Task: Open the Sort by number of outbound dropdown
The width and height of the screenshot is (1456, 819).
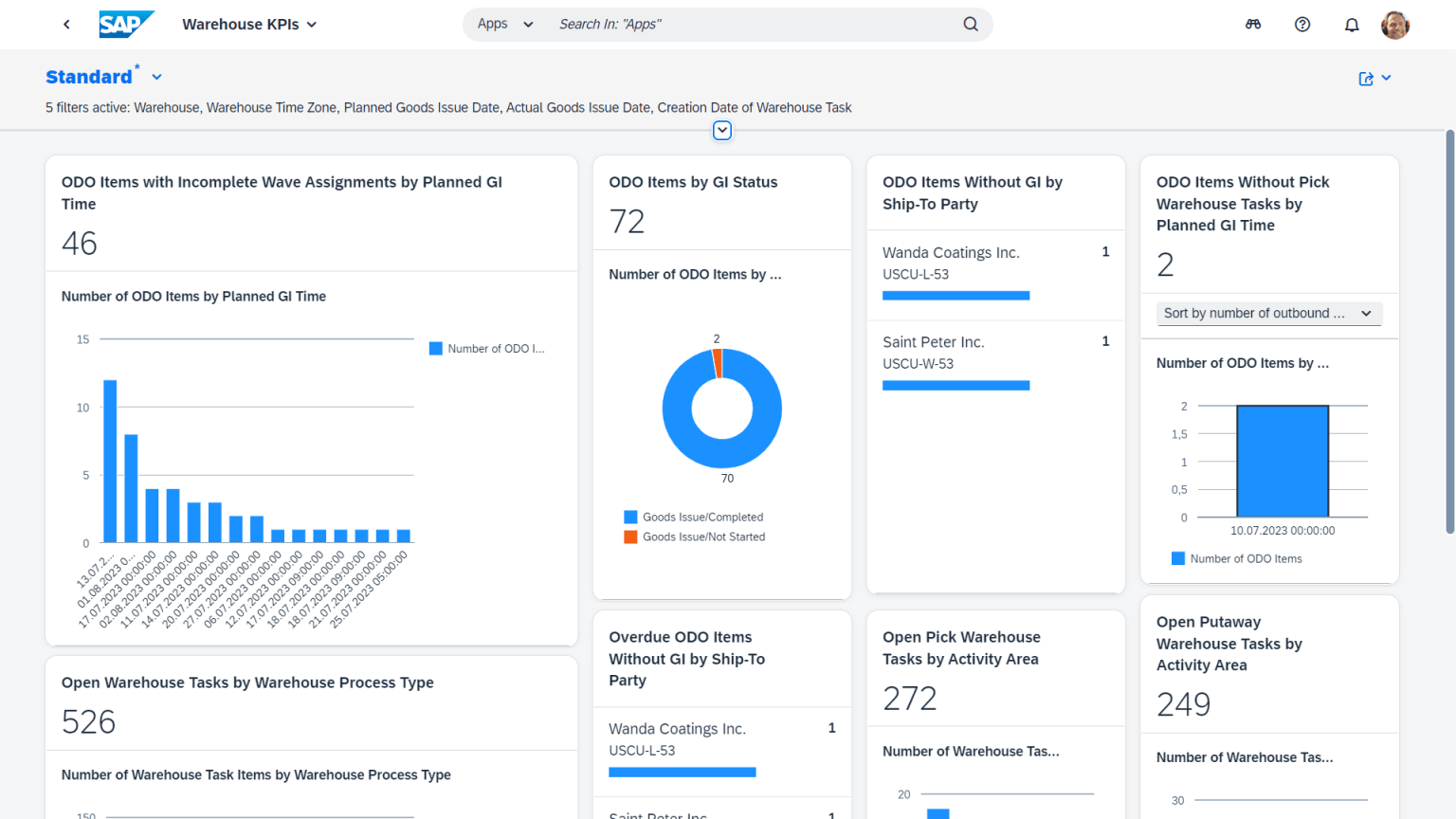Action: click(1268, 313)
